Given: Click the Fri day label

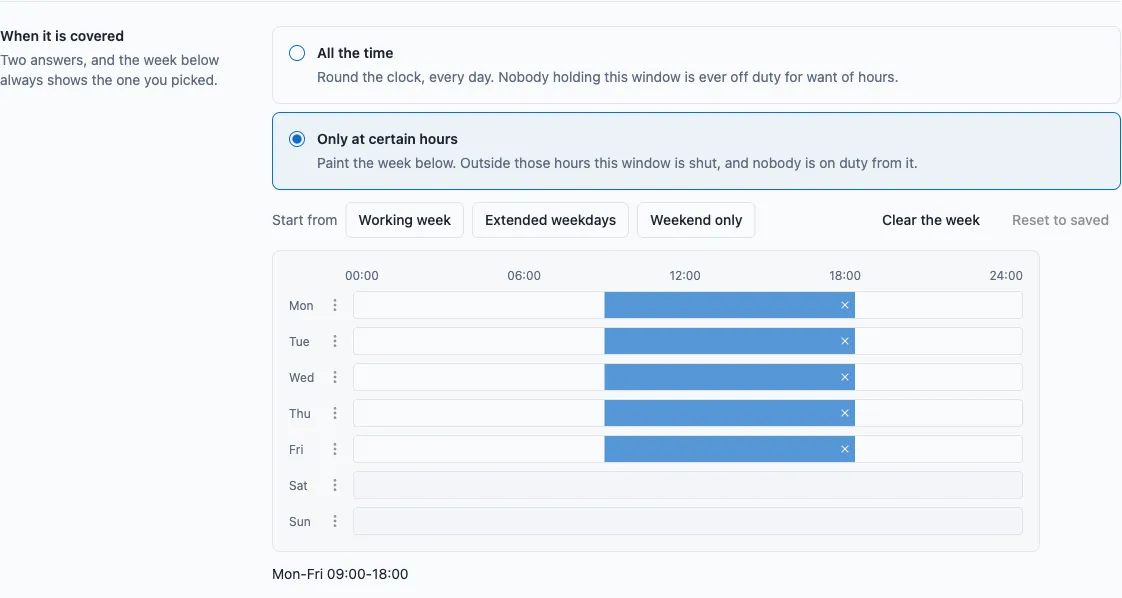Looking at the screenshot, I should (296, 449).
